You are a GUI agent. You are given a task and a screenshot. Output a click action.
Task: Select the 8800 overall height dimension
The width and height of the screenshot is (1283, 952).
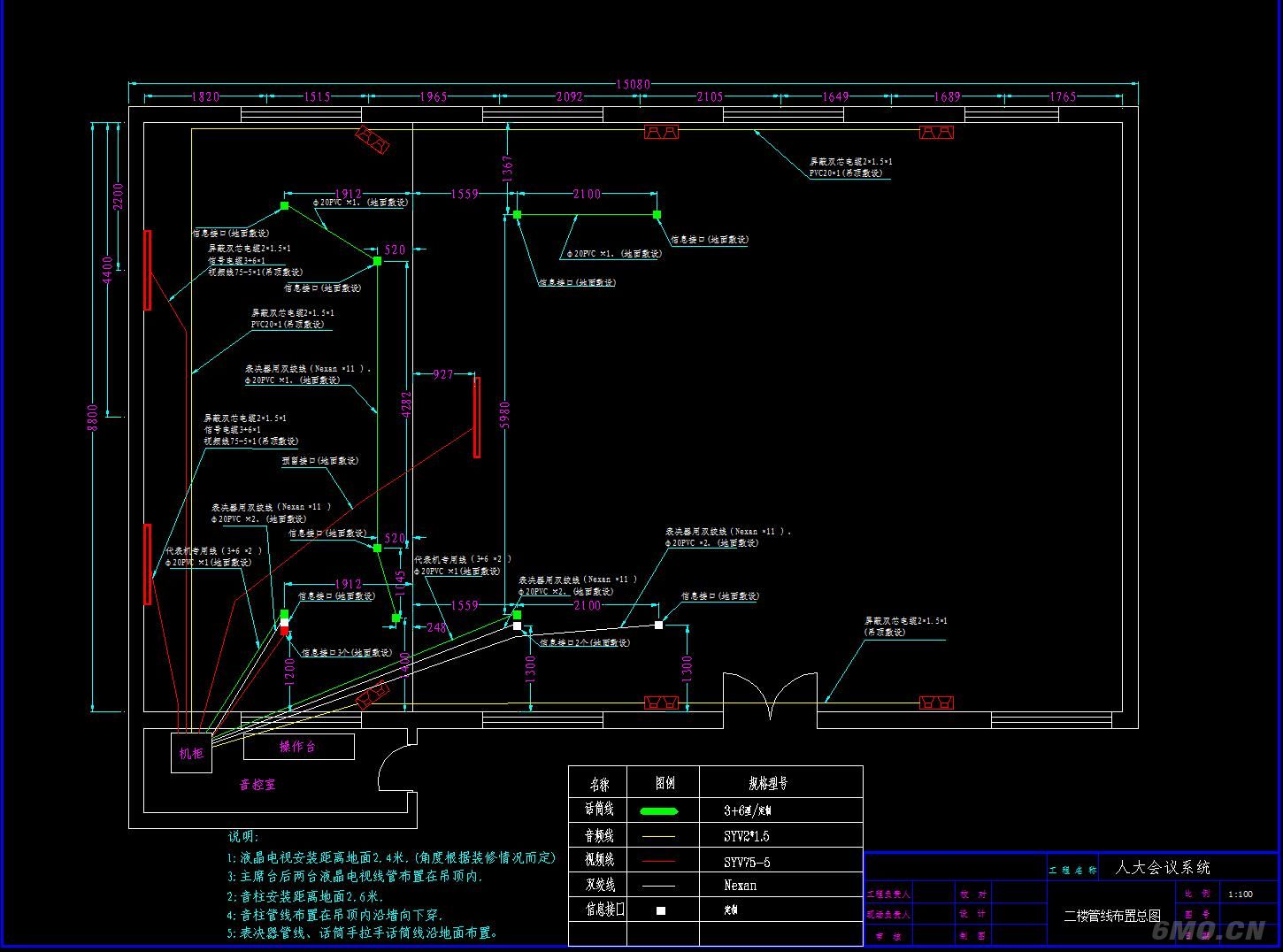point(93,417)
